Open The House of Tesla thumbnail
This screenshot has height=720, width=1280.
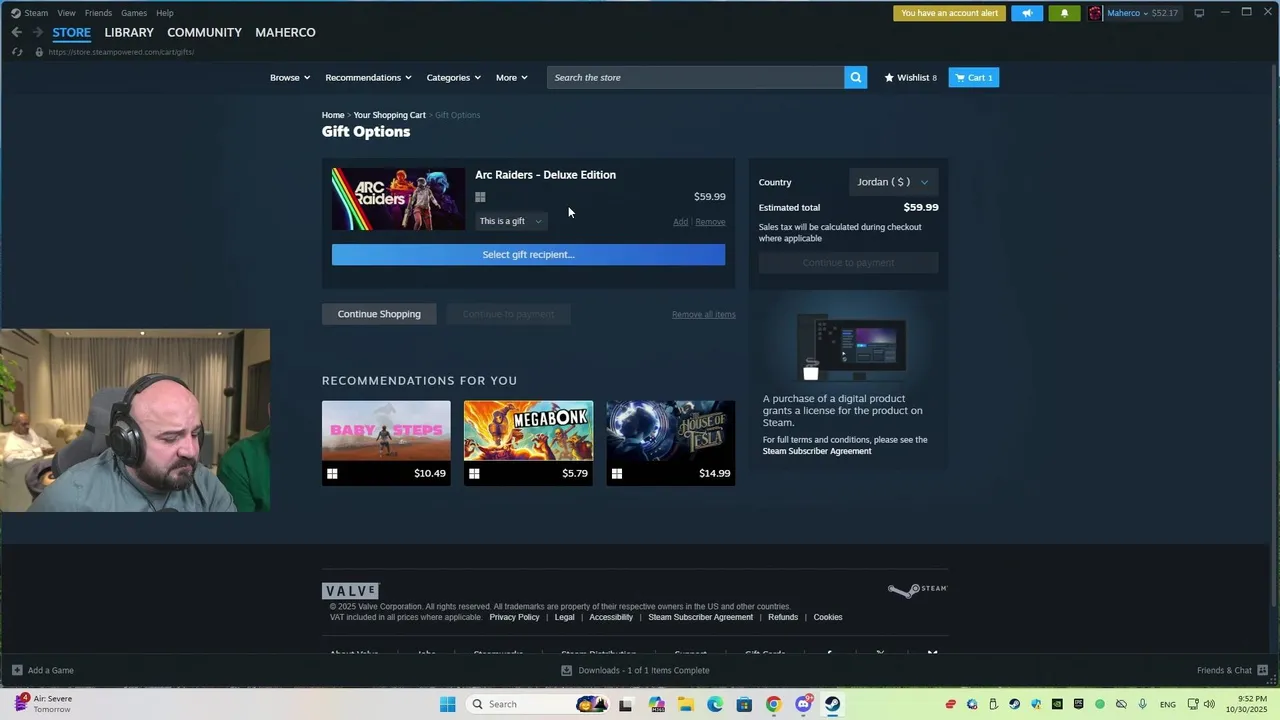[671, 431]
